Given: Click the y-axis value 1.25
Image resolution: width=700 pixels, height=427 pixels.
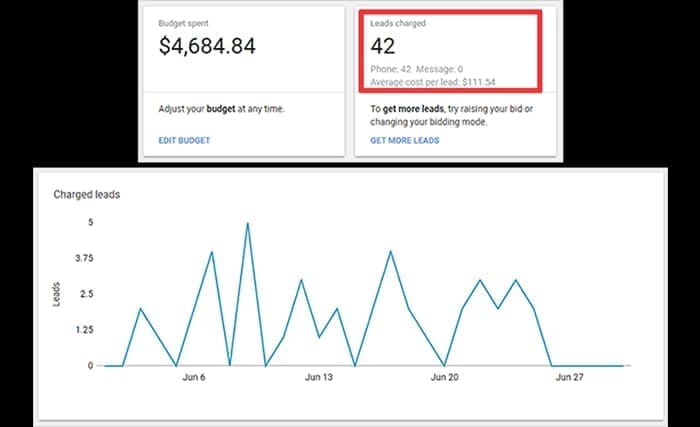Looking at the screenshot, I should click(84, 330).
